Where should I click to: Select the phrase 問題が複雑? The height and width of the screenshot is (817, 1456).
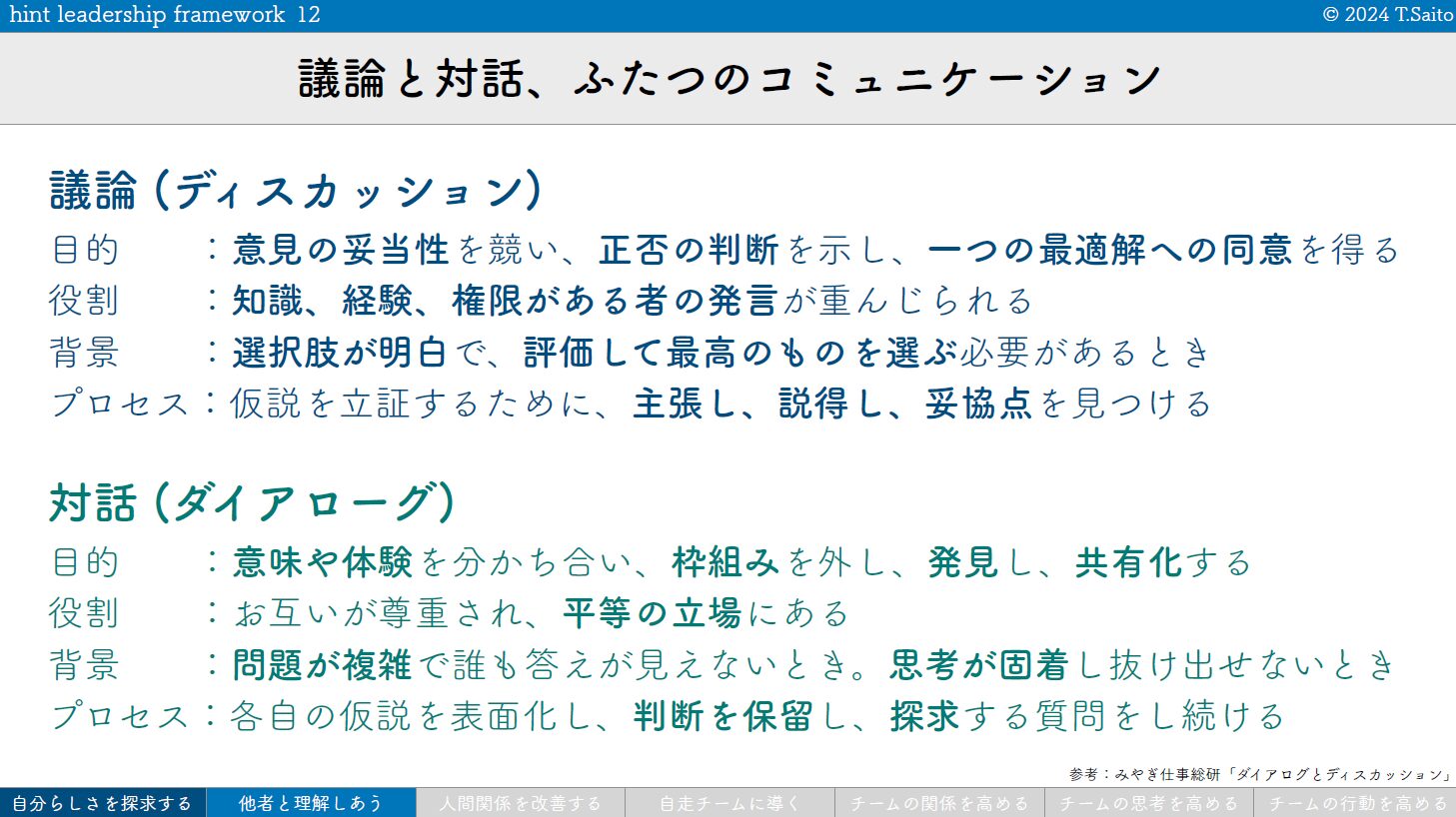pos(322,665)
